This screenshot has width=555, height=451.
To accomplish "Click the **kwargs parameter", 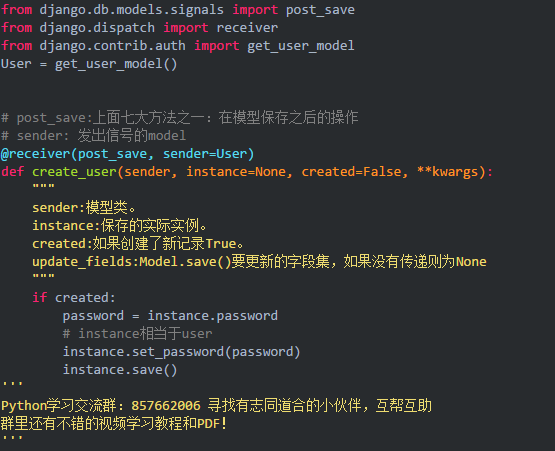I will pos(447,172).
